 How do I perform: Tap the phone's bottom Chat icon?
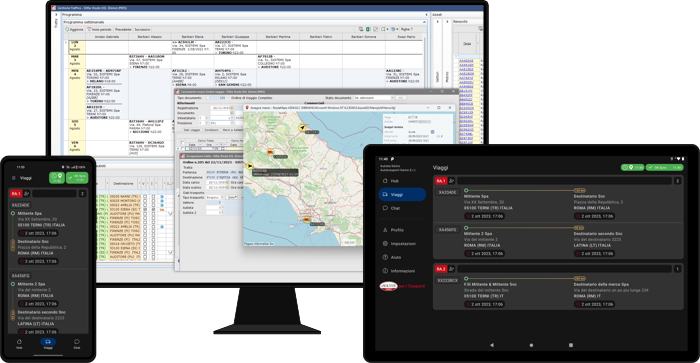pos(77,344)
